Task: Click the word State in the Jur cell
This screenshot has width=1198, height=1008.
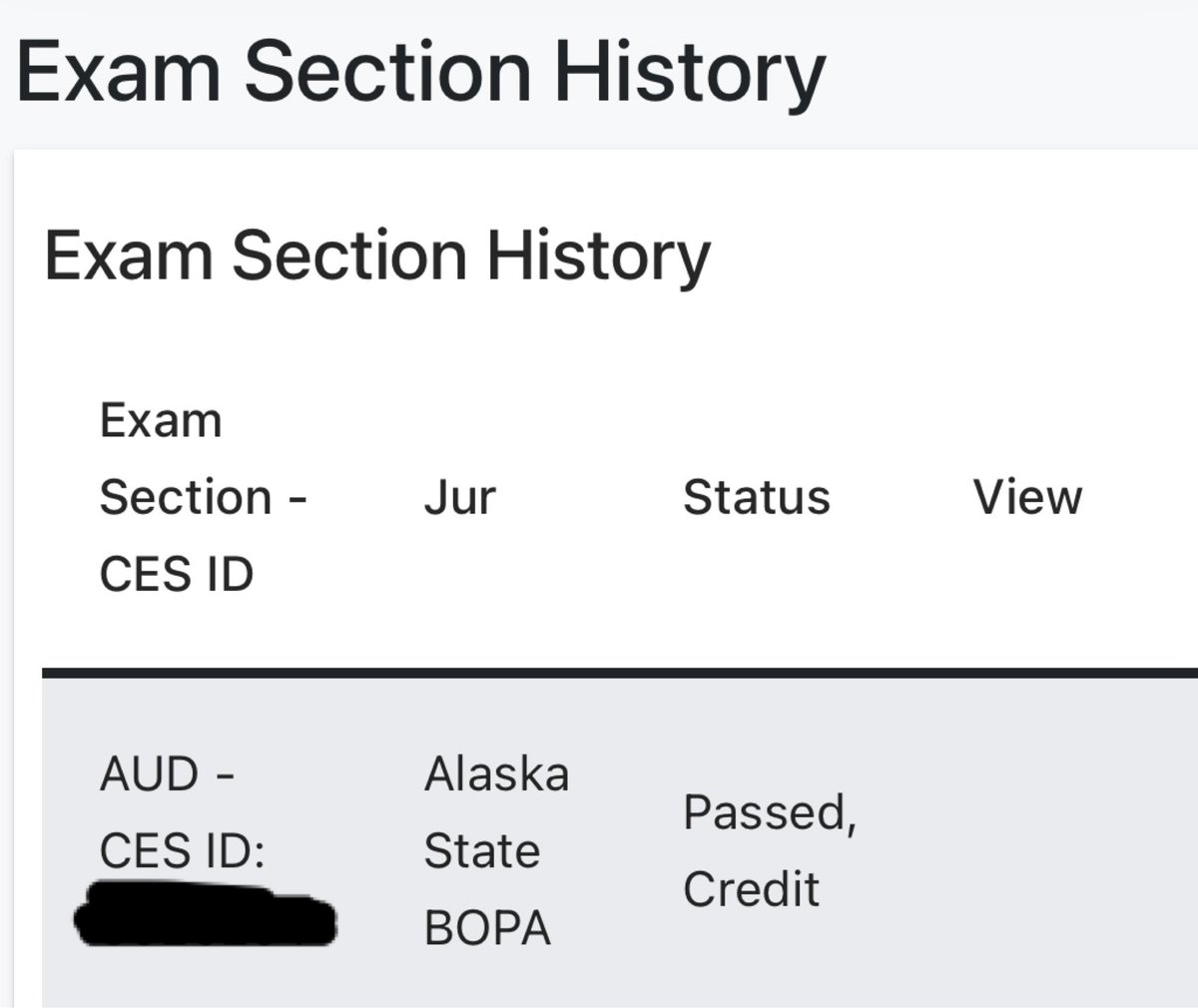Action: pos(481,851)
